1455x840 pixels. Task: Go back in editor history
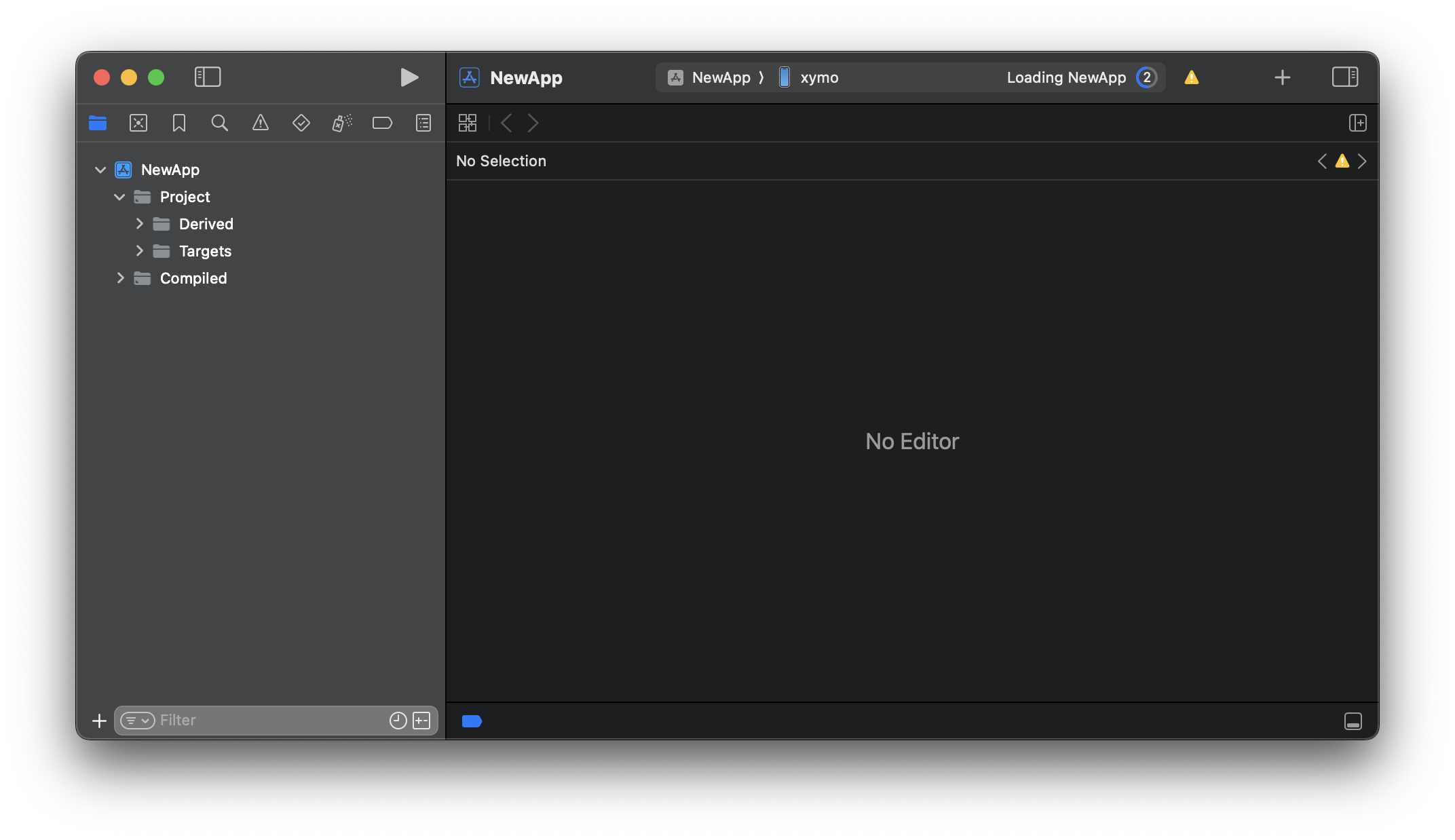click(x=506, y=123)
